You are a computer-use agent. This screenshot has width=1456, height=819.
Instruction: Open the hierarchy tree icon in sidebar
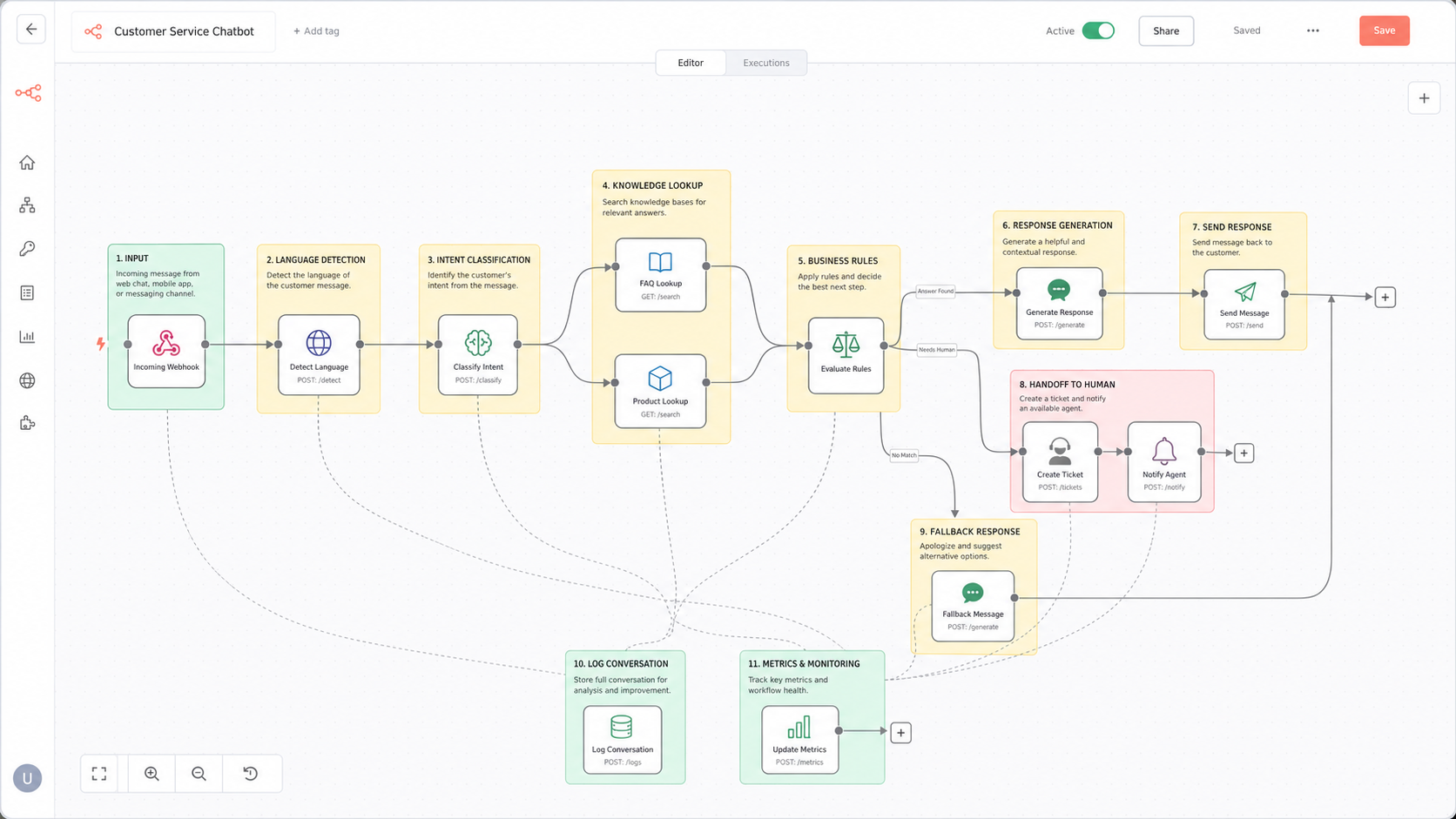pyautogui.click(x=27, y=205)
